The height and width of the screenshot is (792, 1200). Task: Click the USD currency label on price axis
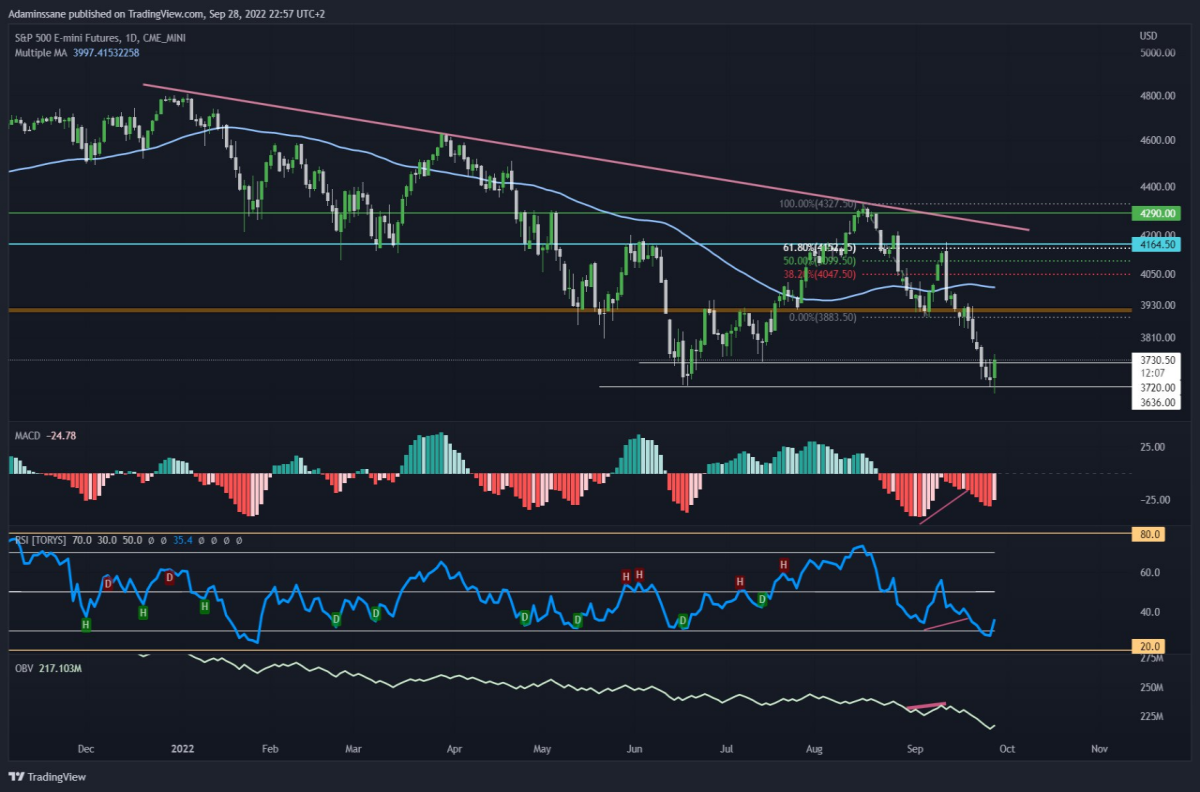click(1148, 37)
